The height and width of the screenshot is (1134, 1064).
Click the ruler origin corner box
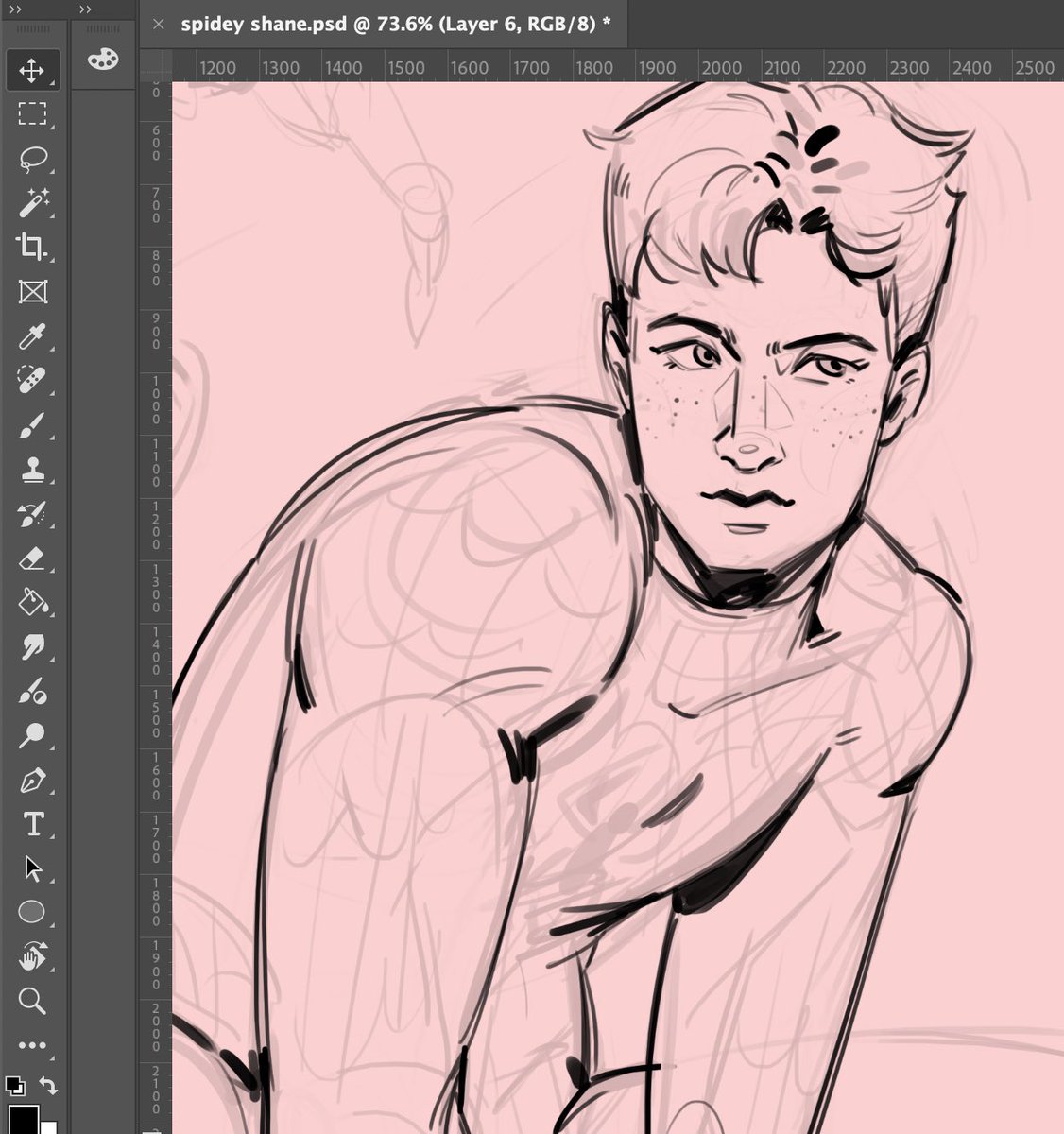(x=155, y=65)
